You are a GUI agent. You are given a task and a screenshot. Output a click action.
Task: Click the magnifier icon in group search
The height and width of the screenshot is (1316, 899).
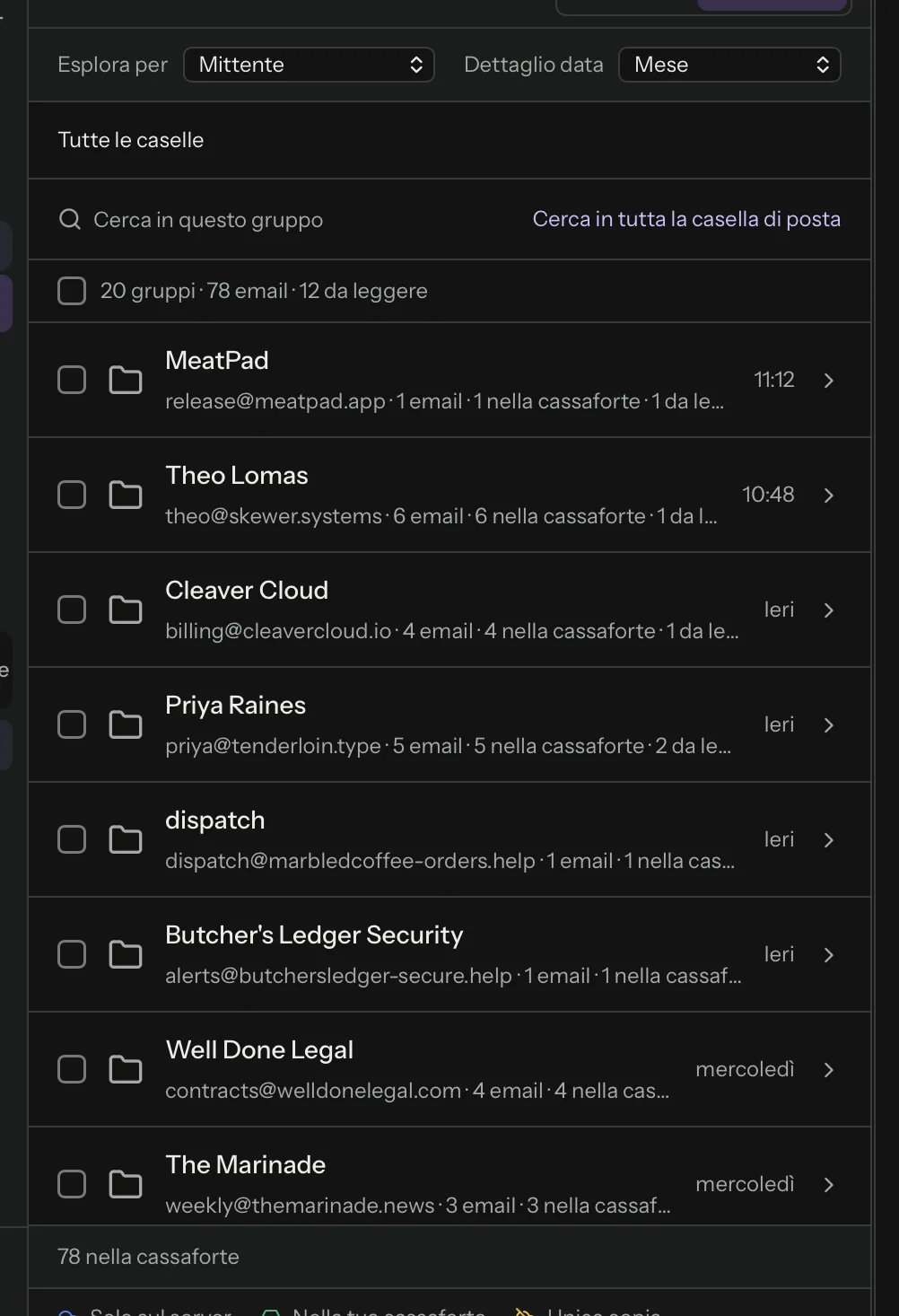pyautogui.click(x=70, y=219)
